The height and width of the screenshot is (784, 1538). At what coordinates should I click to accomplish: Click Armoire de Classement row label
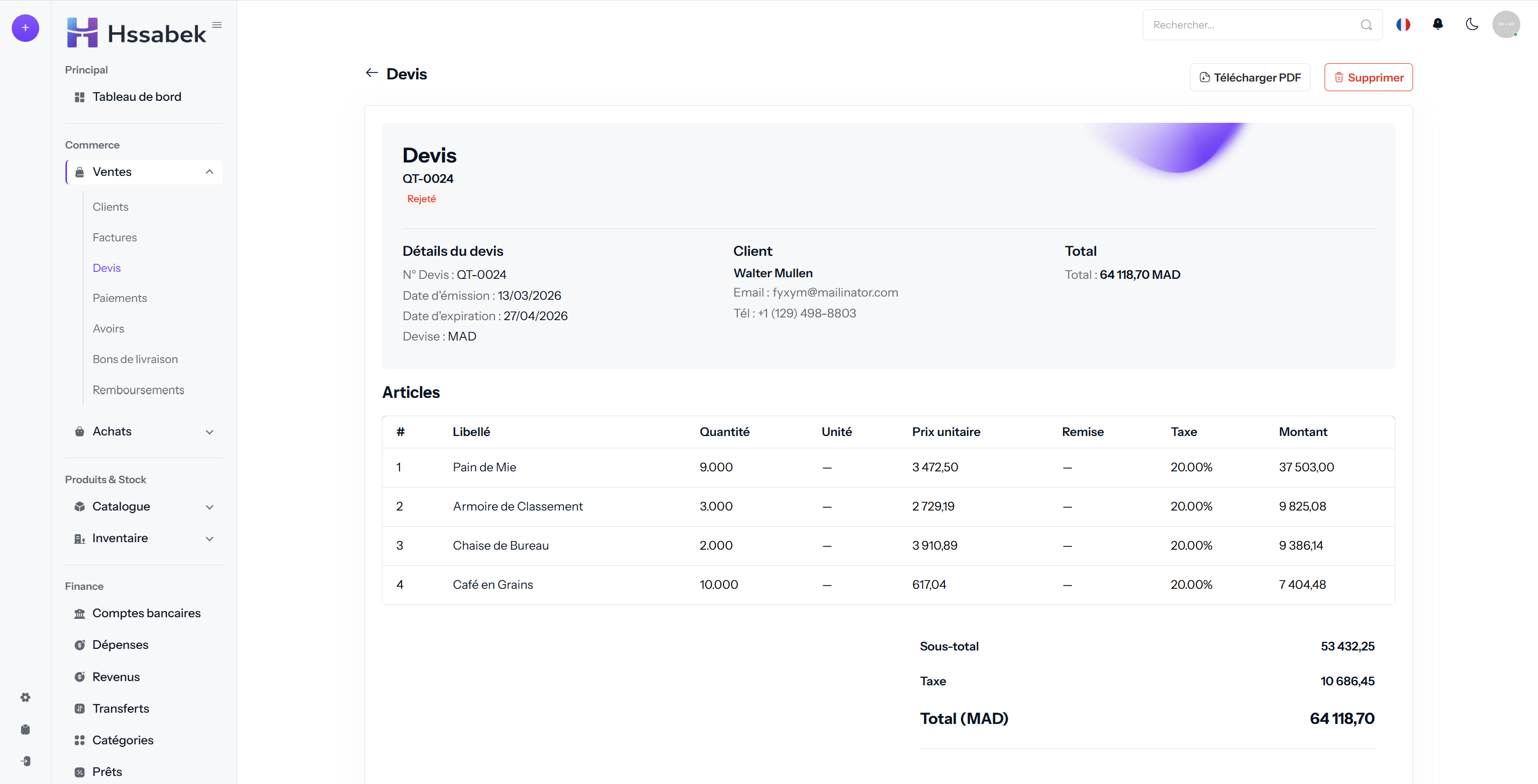point(517,506)
